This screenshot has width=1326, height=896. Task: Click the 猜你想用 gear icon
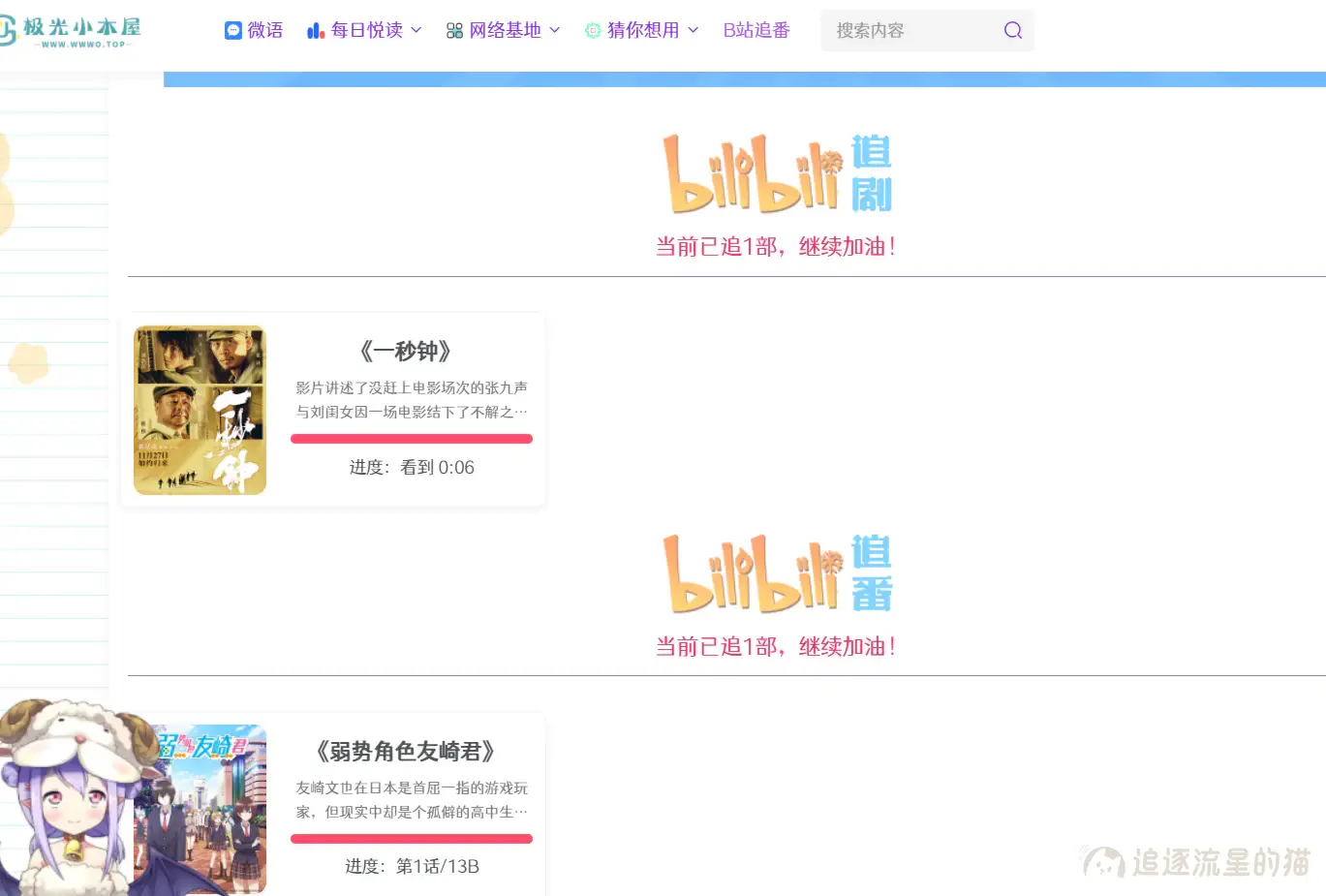pyautogui.click(x=593, y=31)
